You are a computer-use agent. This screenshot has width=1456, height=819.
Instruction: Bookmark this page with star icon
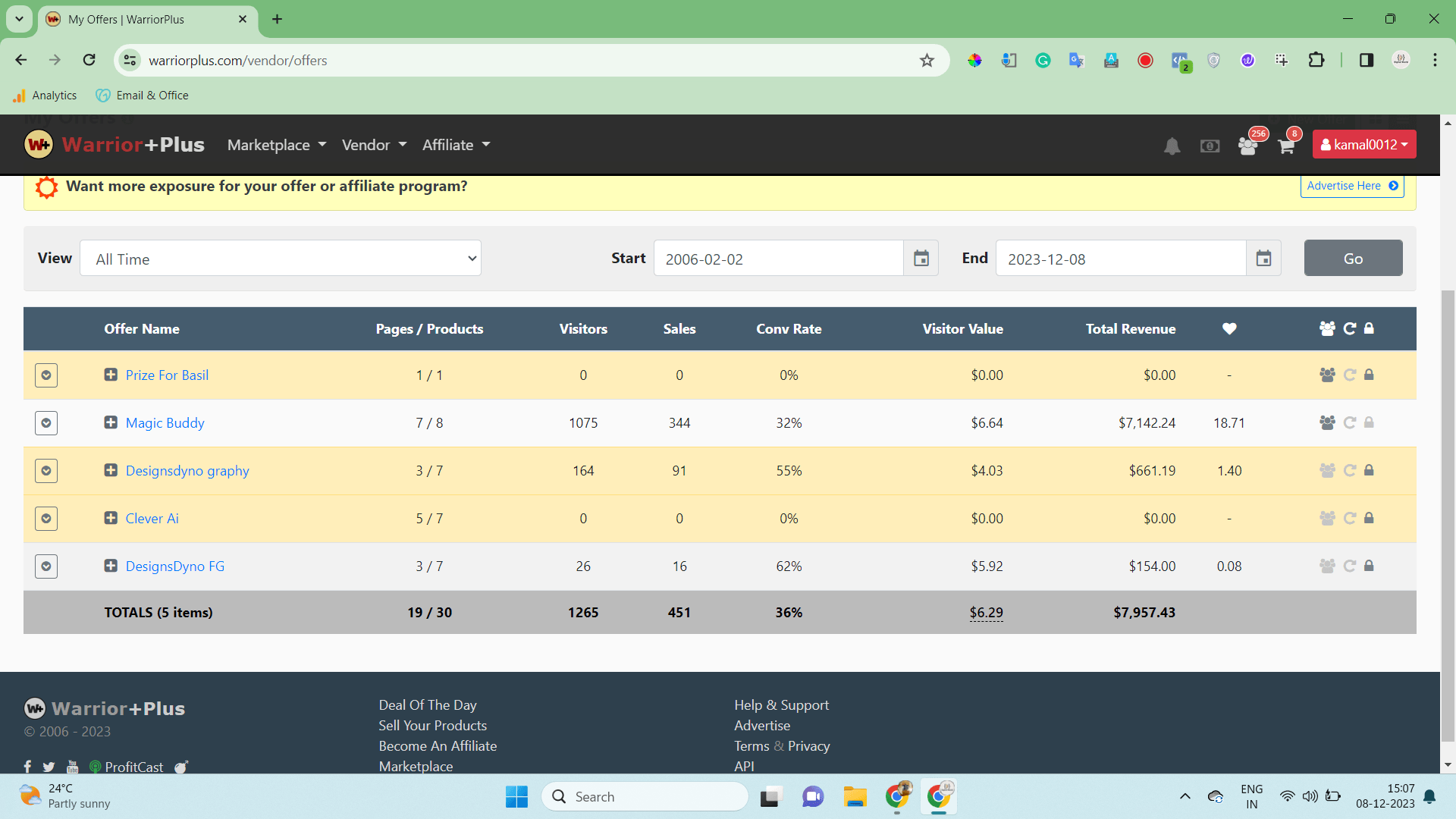[927, 61]
